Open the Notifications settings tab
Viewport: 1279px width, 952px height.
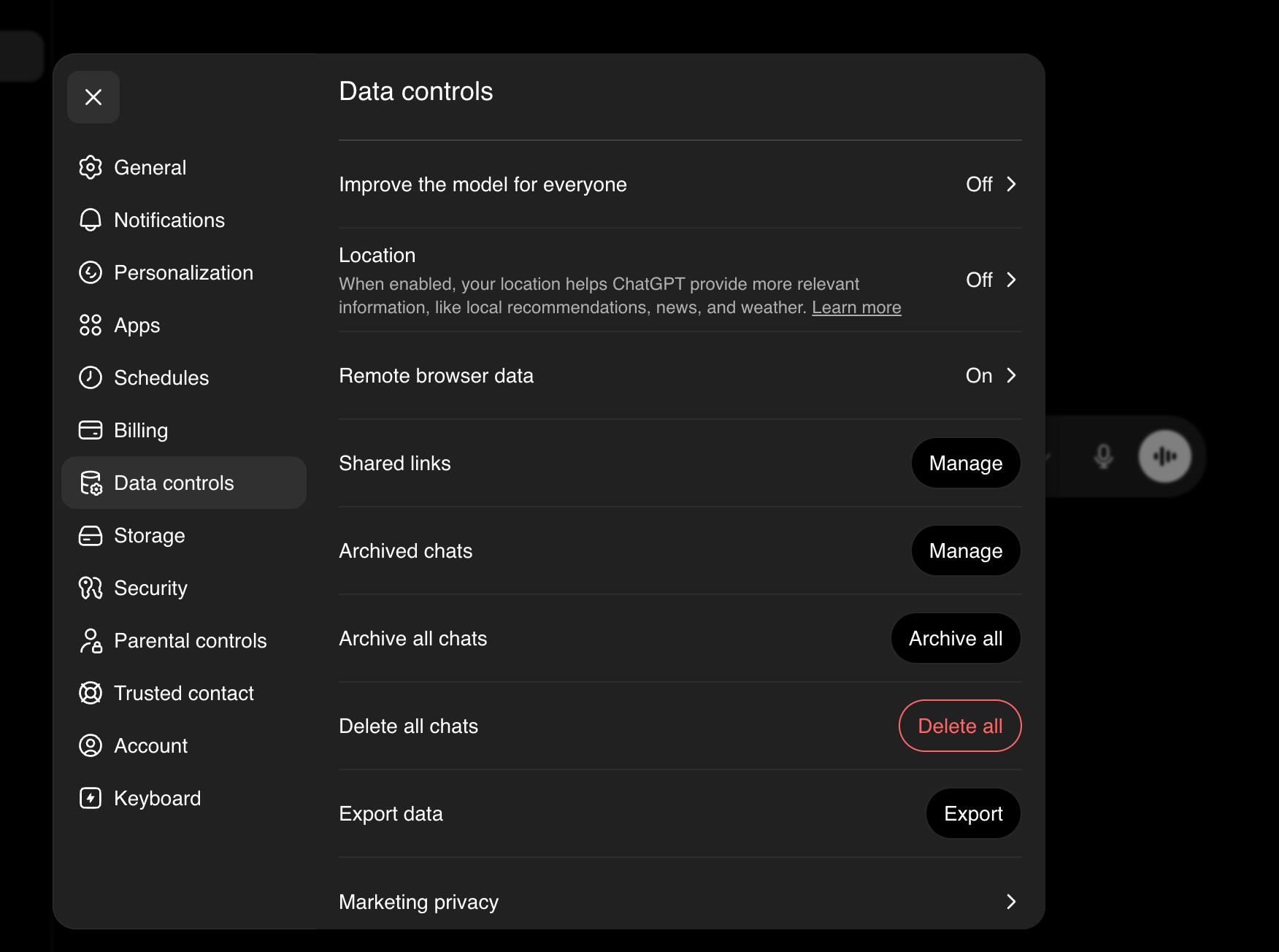coord(184,220)
